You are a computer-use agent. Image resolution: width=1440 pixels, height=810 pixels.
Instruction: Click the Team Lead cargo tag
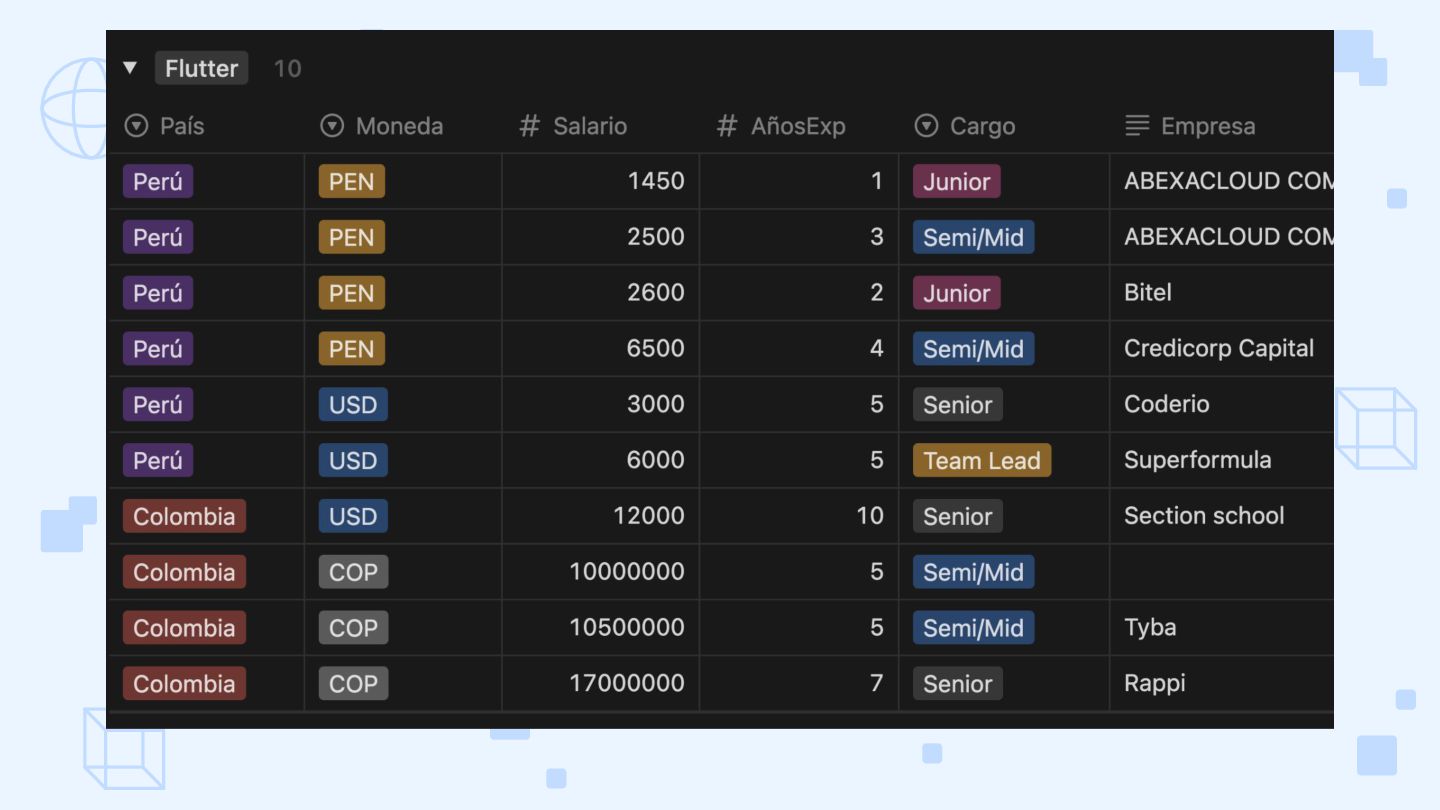[x=981, y=460]
